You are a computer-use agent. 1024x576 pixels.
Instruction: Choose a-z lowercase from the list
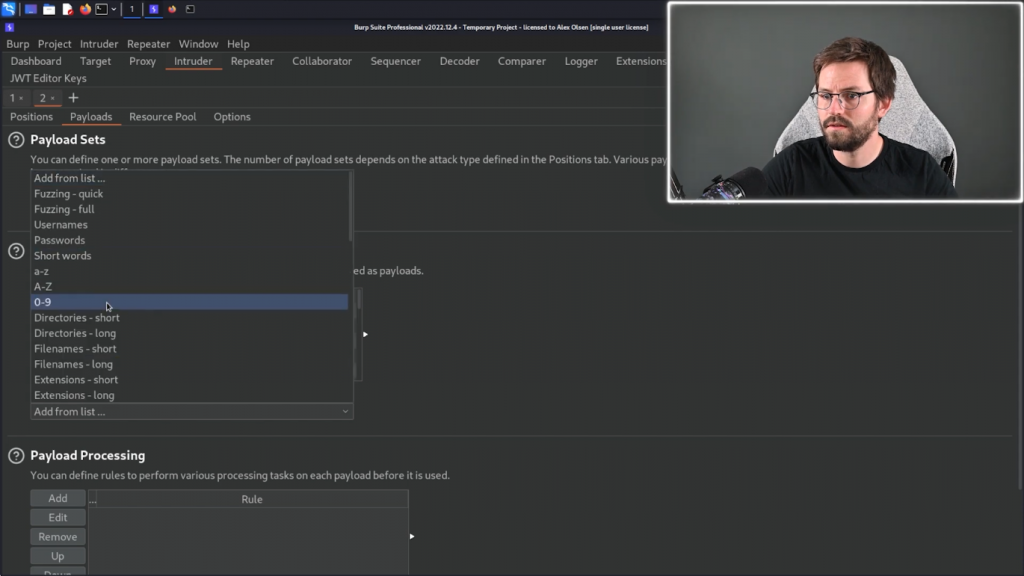pyautogui.click(x=189, y=271)
